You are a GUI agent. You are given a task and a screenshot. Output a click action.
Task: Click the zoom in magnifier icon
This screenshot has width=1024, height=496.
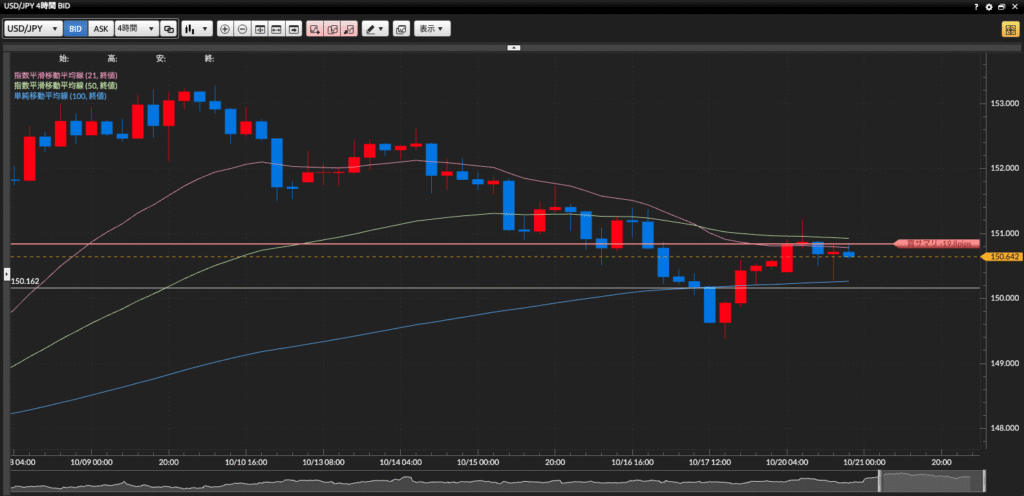coord(225,29)
